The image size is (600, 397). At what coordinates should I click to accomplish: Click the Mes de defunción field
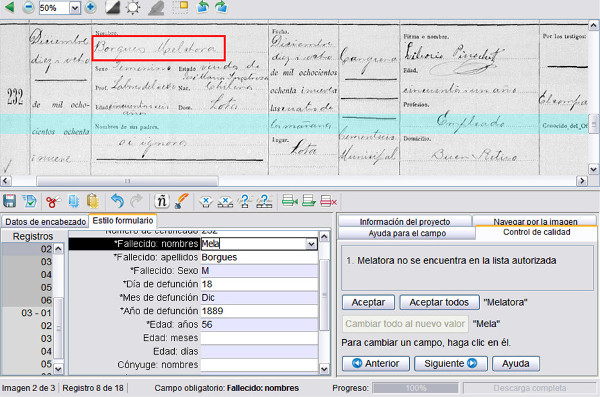[259, 297]
